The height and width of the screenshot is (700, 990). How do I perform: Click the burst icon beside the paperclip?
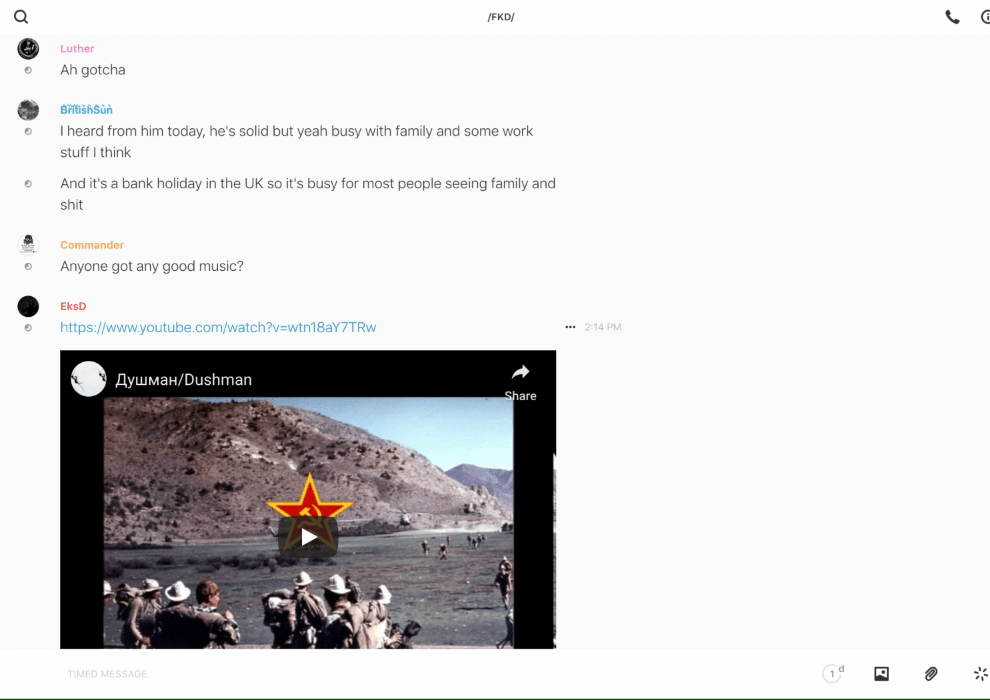(x=980, y=674)
